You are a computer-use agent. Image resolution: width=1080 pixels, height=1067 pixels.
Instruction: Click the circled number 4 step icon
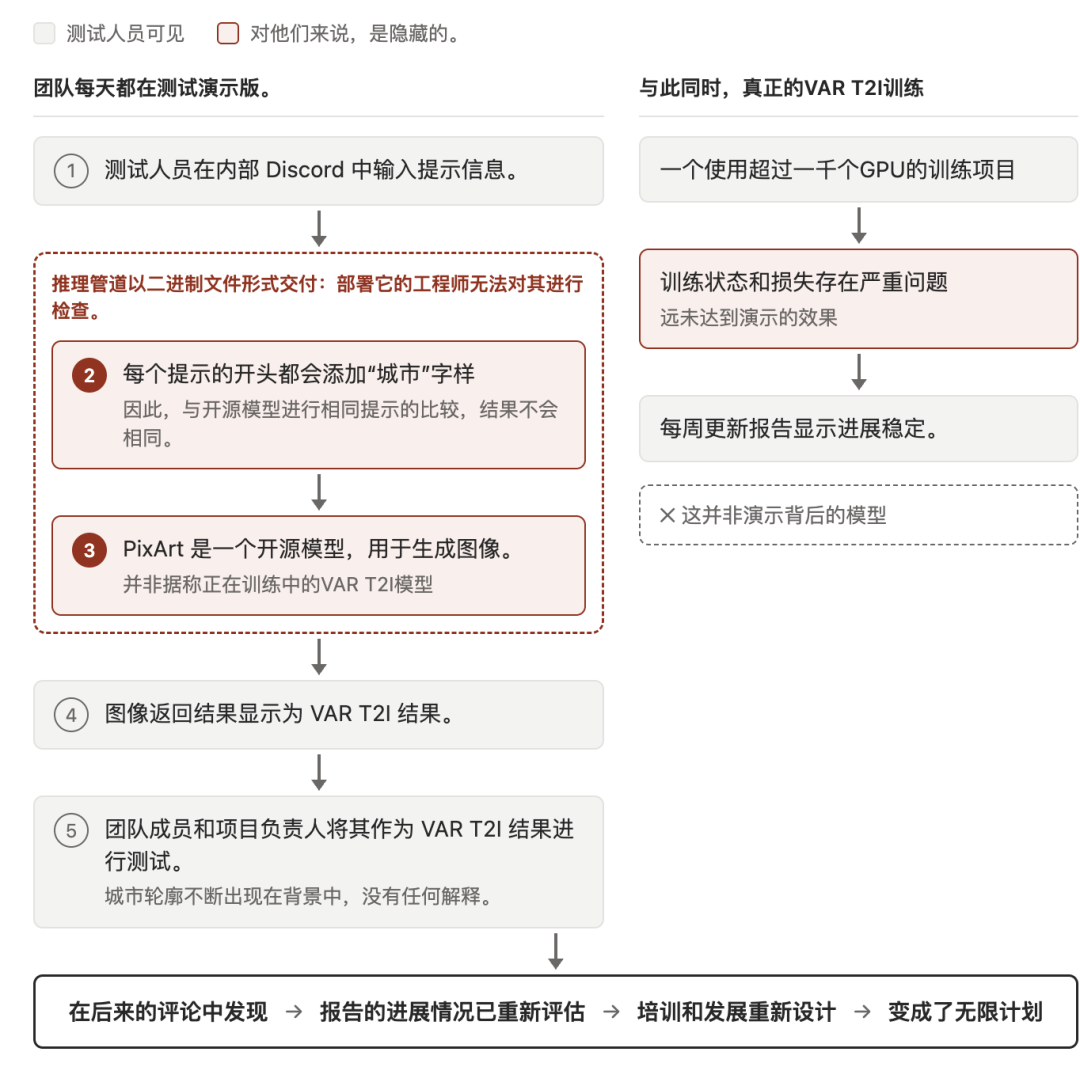tap(71, 715)
